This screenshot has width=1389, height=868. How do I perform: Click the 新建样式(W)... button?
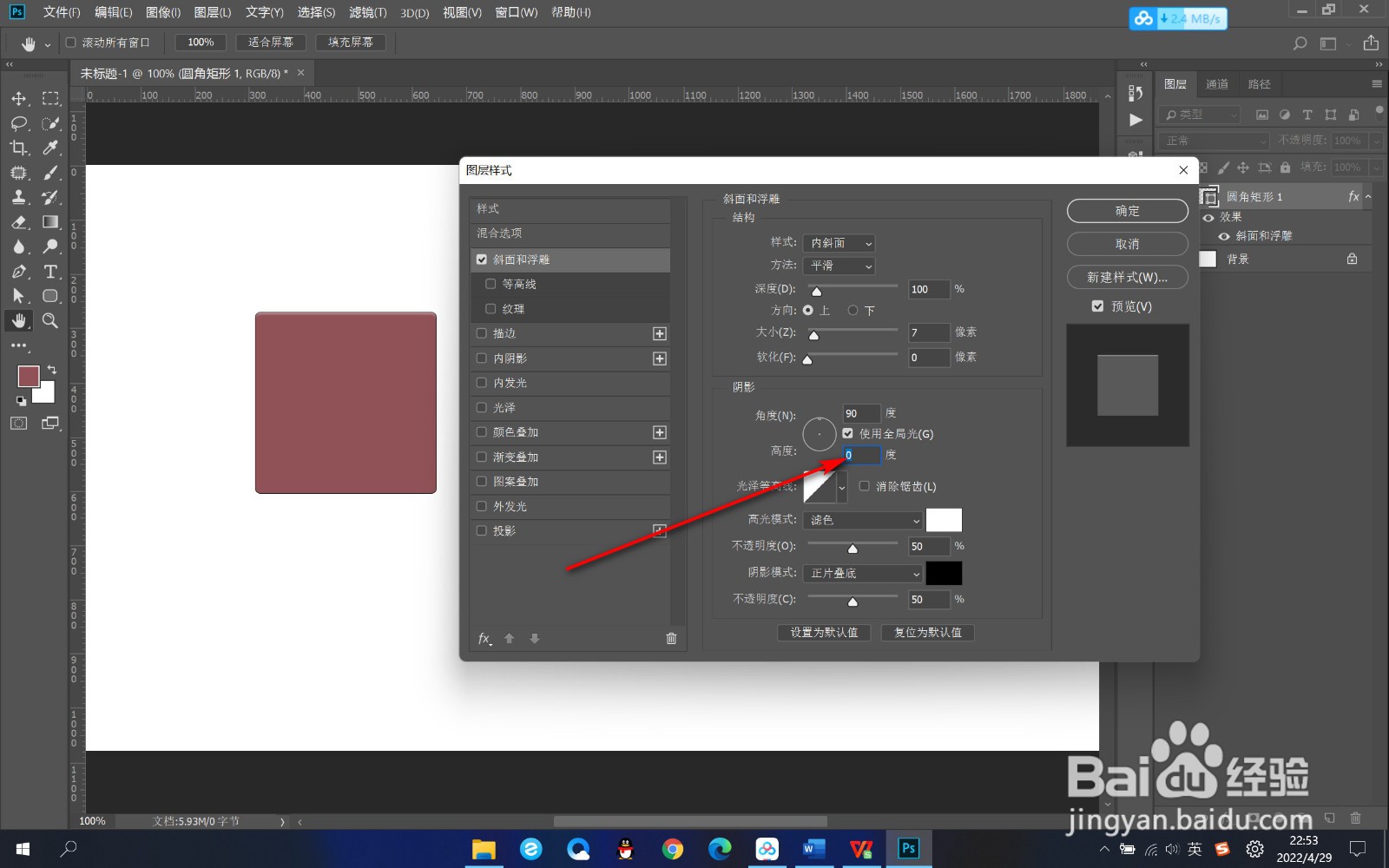(1128, 277)
